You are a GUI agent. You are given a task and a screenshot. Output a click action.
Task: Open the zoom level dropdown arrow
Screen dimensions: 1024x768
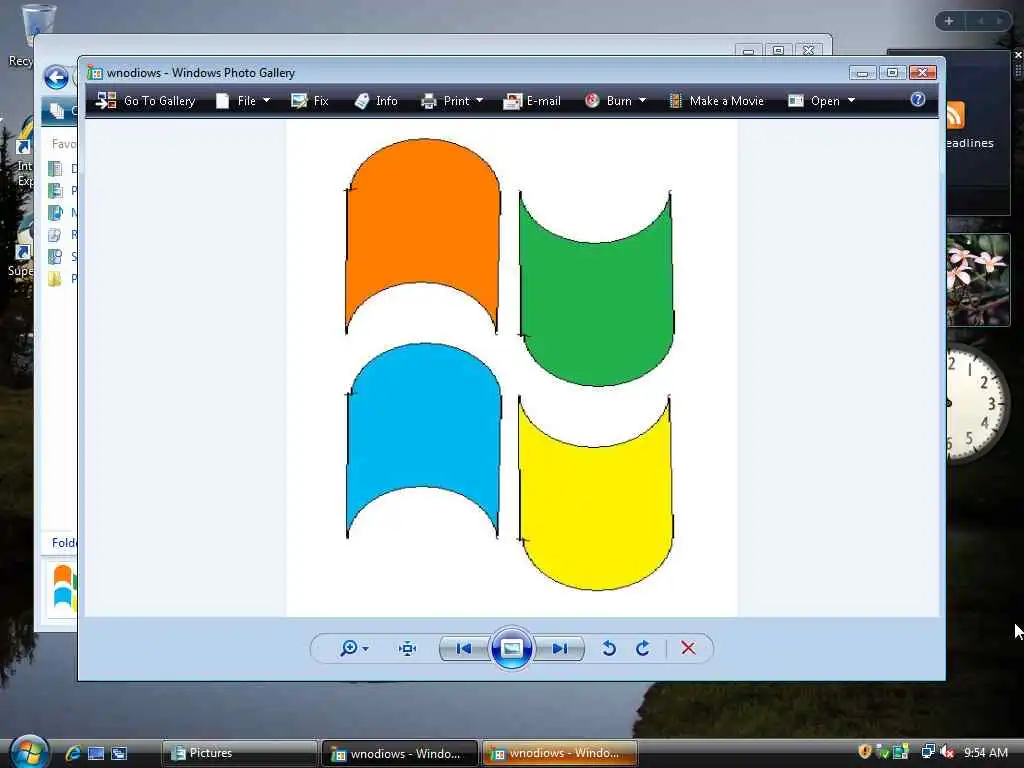365,648
